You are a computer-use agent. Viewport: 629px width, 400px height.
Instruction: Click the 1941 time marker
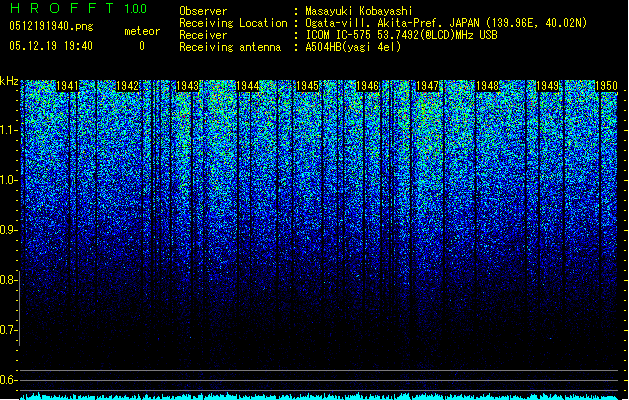click(67, 86)
